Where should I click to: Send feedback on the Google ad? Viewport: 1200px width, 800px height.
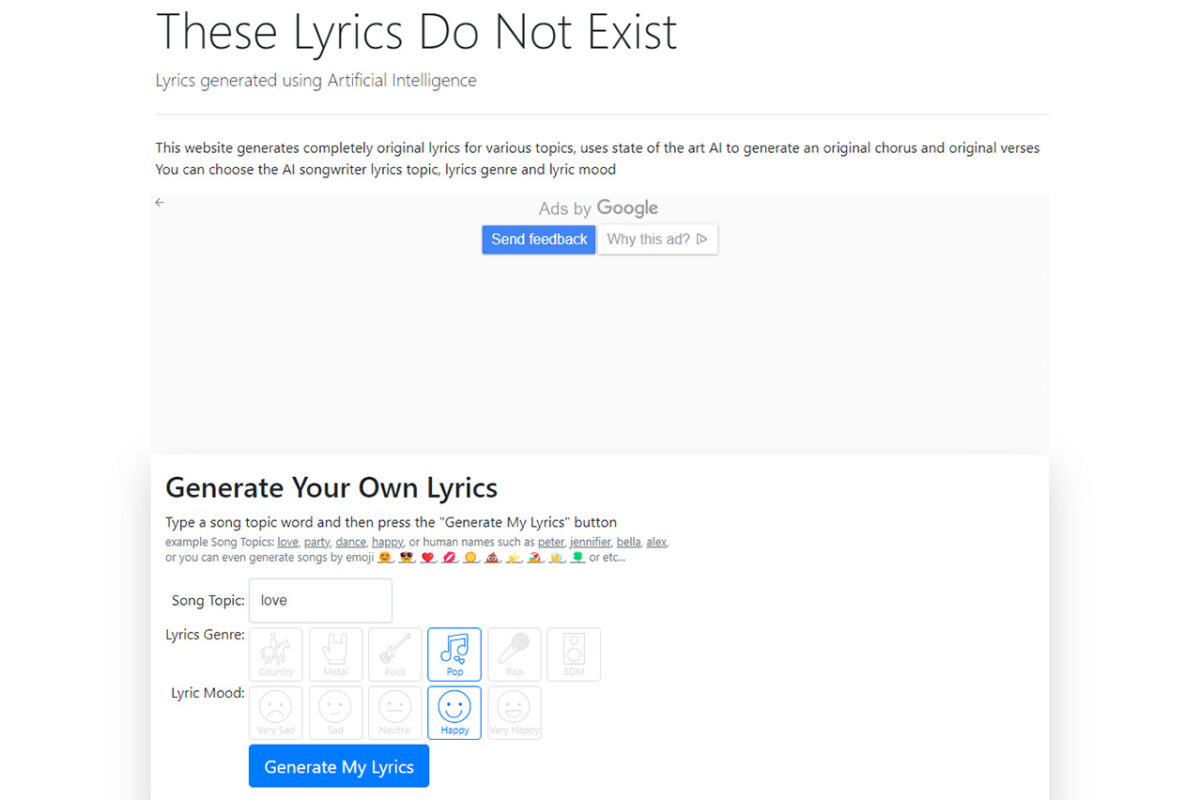(x=539, y=239)
